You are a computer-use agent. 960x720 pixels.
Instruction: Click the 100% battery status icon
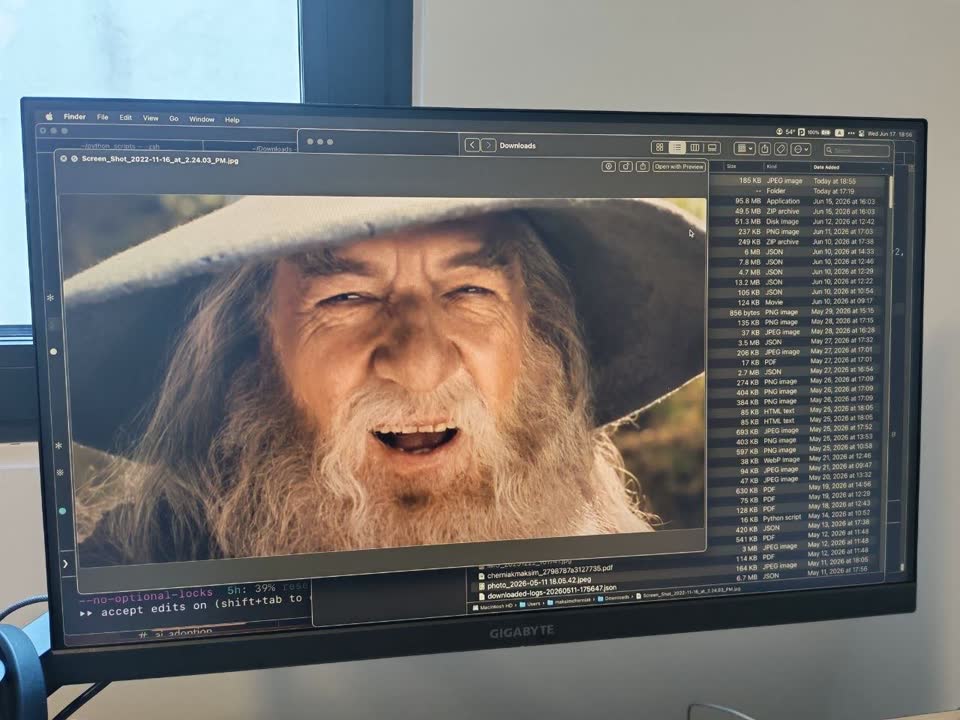click(819, 132)
